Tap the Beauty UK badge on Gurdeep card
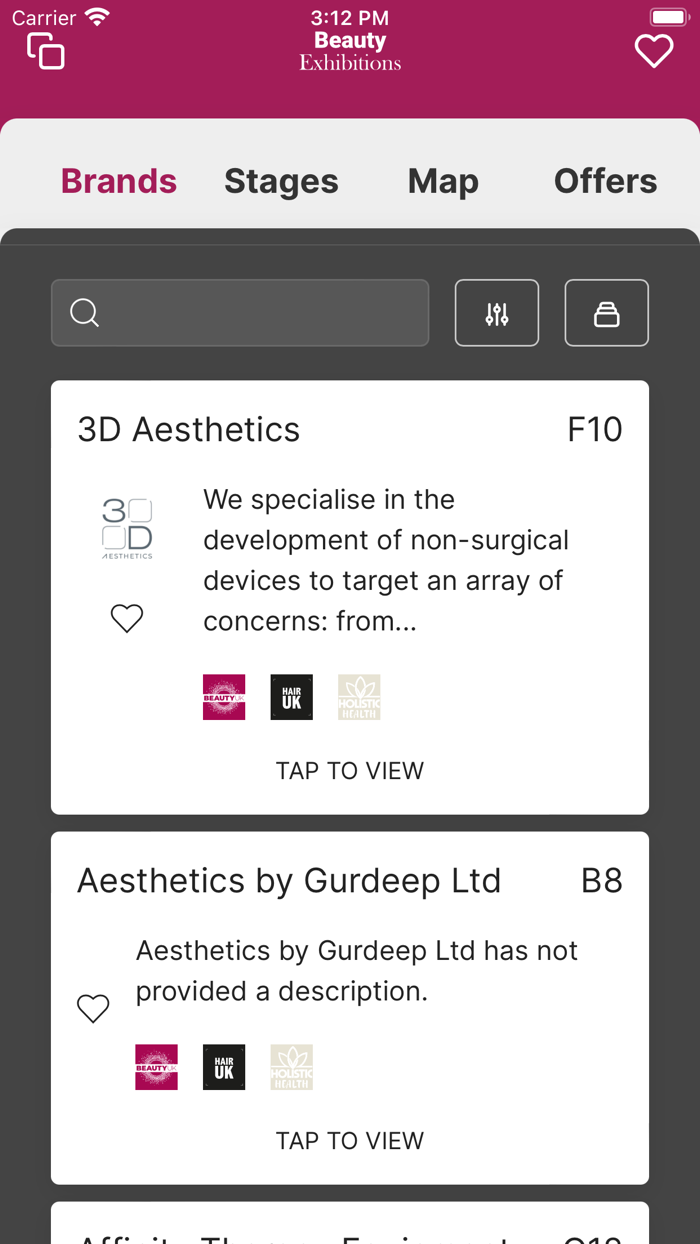The width and height of the screenshot is (700, 1244). [x=156, y=1067]
